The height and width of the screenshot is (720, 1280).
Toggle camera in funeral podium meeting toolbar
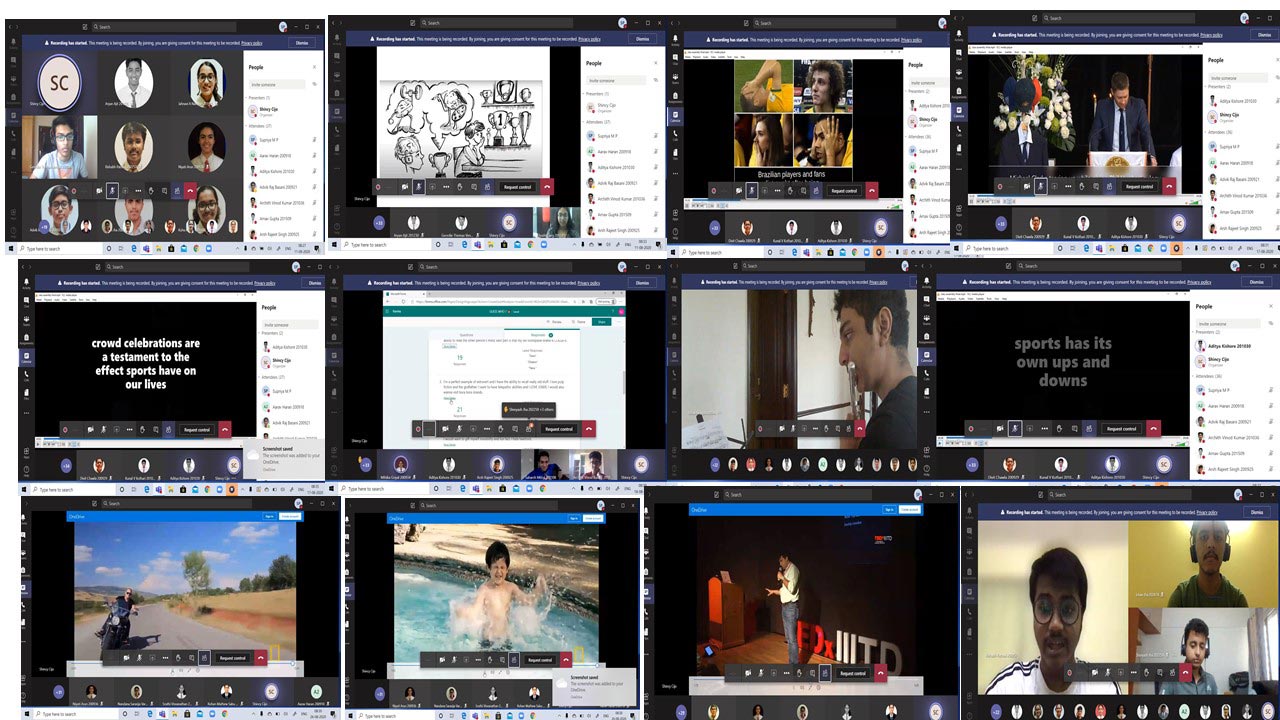click(1026, 186)
